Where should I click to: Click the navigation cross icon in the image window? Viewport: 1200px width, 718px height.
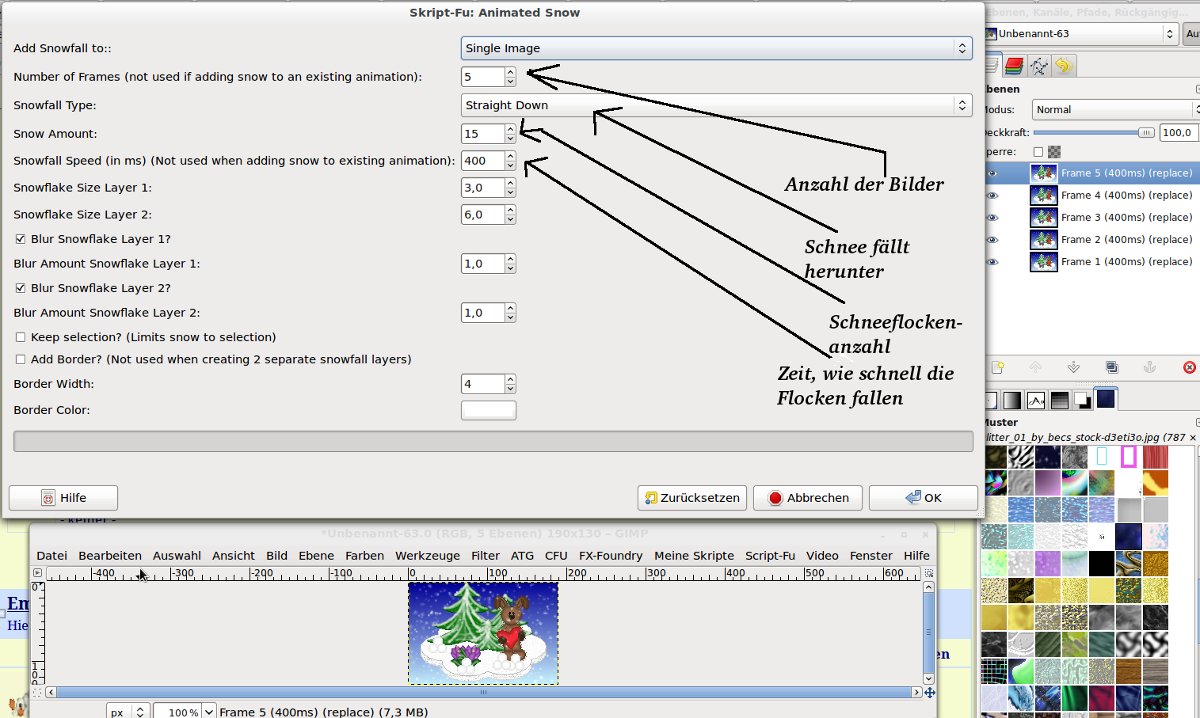pos(930,692)
